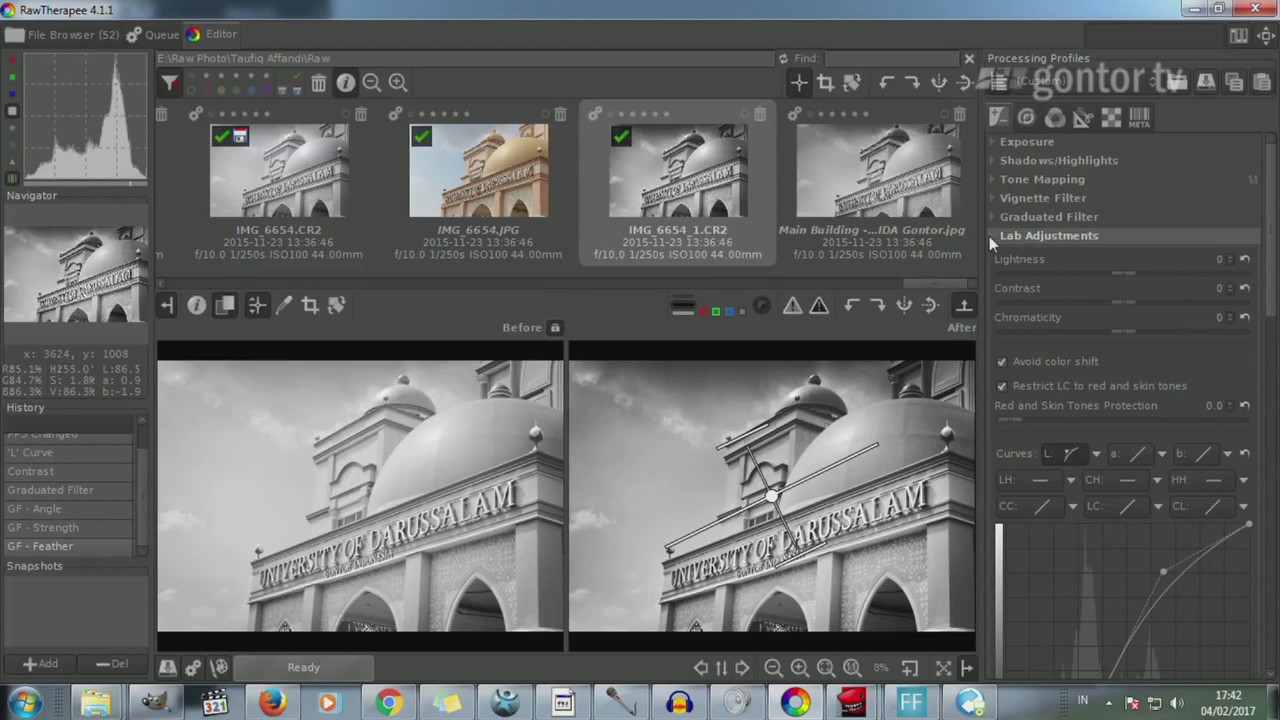Select the hand/cross navigation tool in editor
1280x720 pixels.
(x=257, y=305)
